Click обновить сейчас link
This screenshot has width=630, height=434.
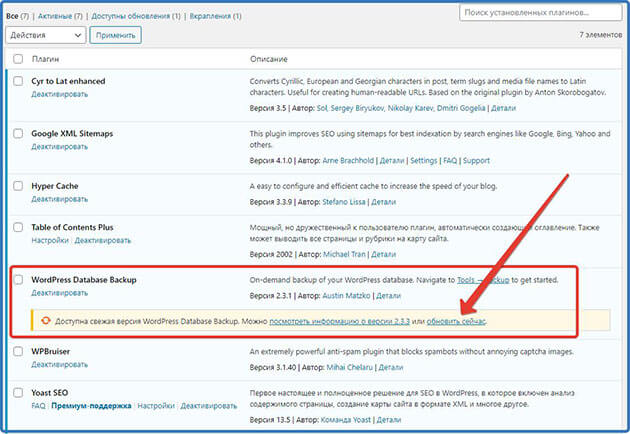click(x=456, y=321)
